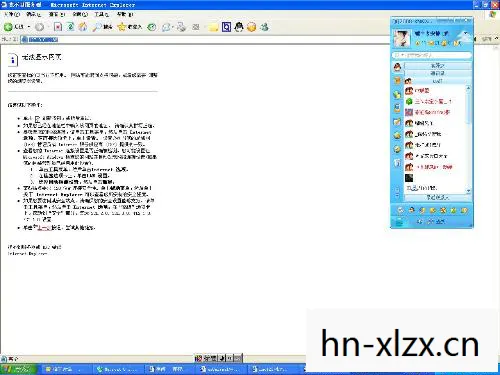Click the Stop icon in IE toolbar

click(58, 27)
